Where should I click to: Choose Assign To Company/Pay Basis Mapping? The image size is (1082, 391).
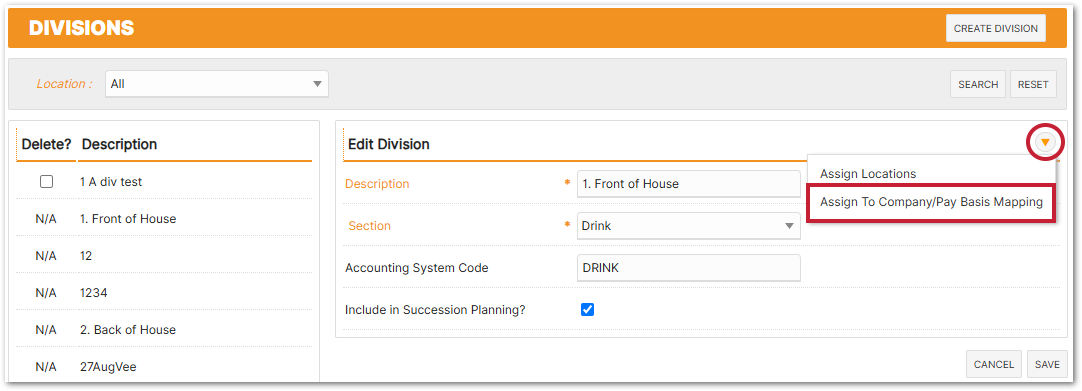tap(931, 202)
